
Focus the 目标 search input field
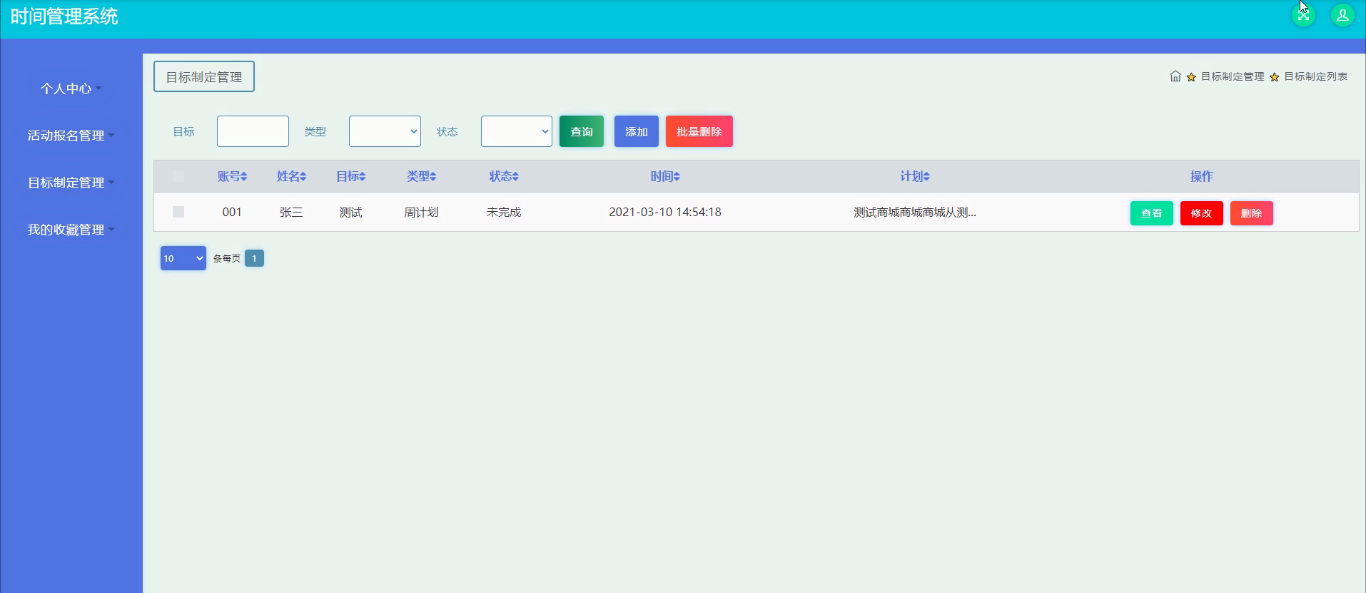253,131
